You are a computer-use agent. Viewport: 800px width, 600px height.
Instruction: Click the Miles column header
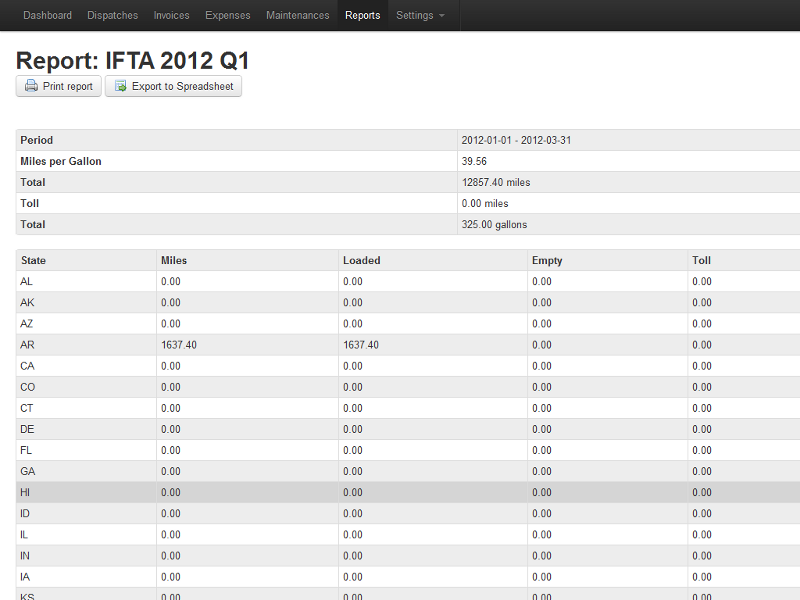coord(174,261)
